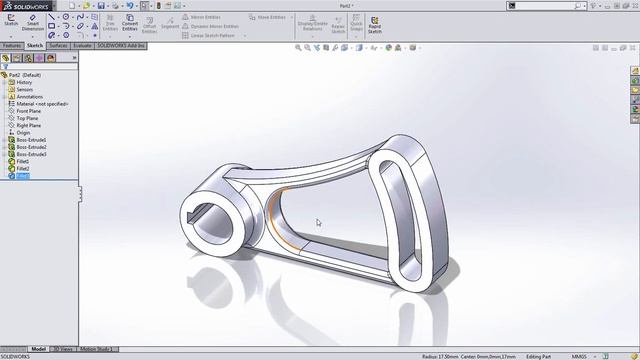Open the SOLIDWORKS Add-Ins tab

121,46
